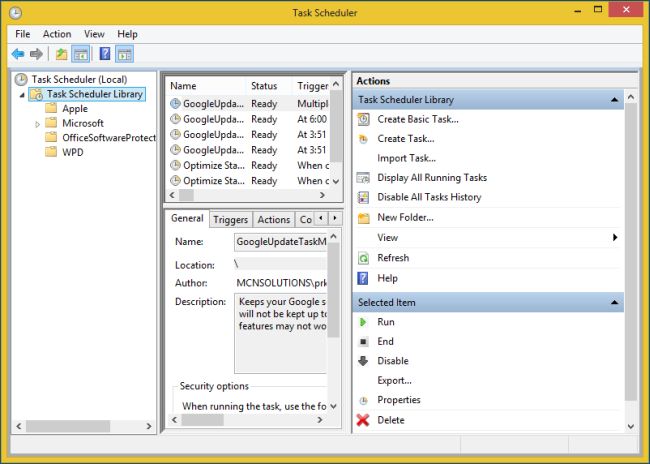
Task: Toggle the Show/Hide Console Tree icon
Action: pyautogui.click(x=81, y=54)
